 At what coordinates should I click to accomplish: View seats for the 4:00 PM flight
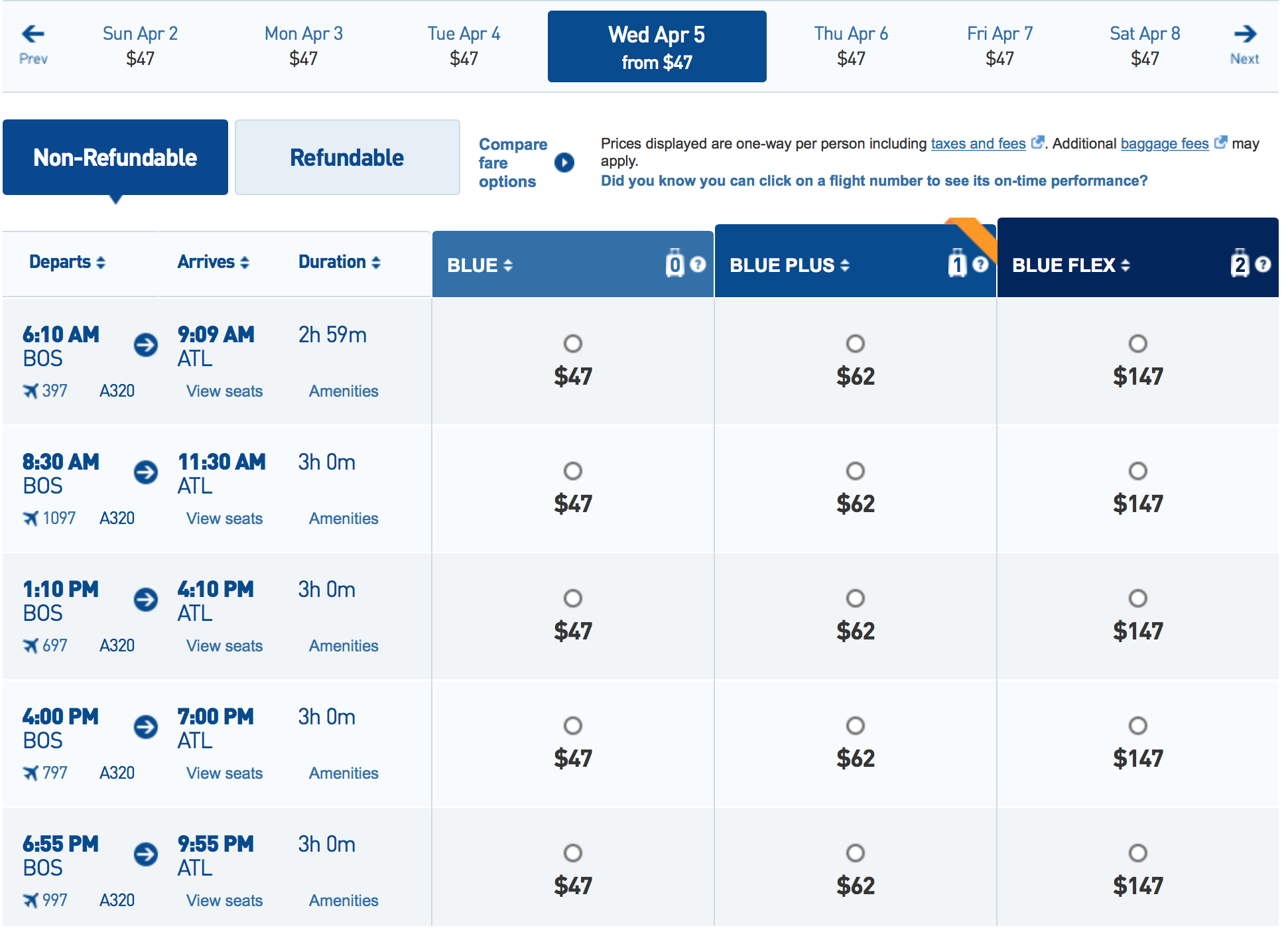(x=224, y=773)
